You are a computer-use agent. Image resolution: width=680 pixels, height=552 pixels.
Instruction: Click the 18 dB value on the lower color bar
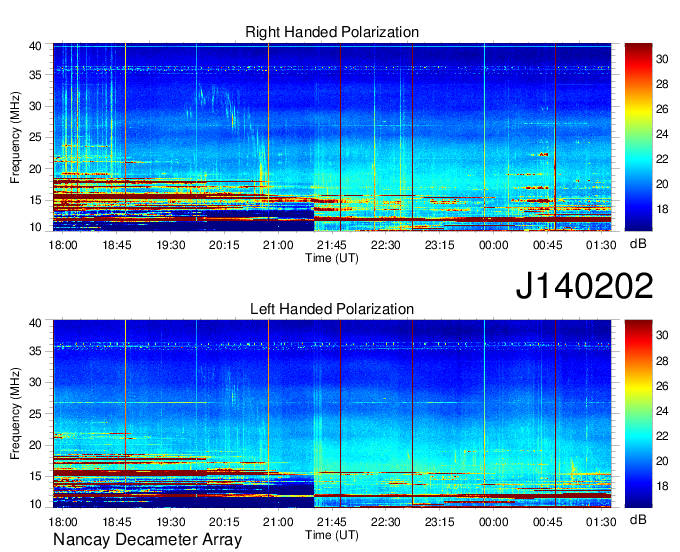(x=662, y=486)
